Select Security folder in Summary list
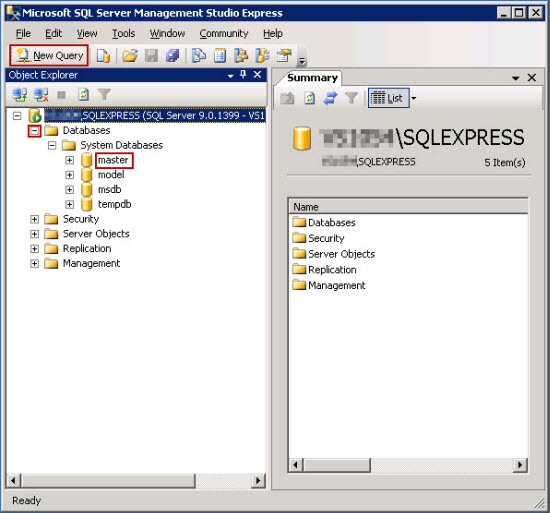Image resolution: width=550 pixels, height=513 pixels. click(x=318, y=238)
